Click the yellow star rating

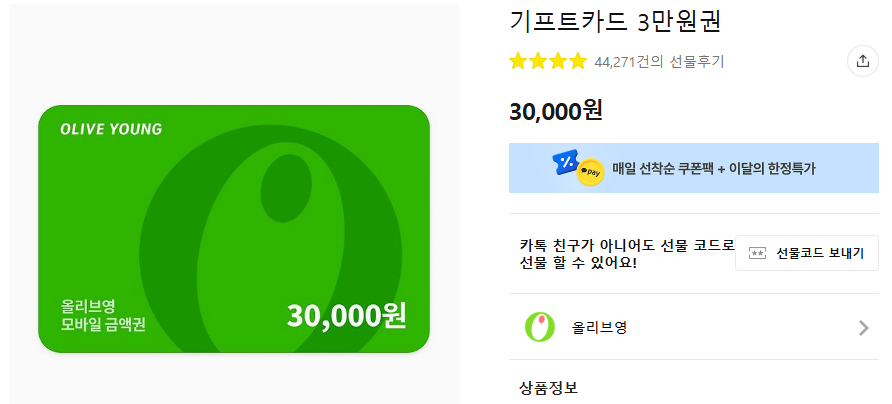(547, 61)
